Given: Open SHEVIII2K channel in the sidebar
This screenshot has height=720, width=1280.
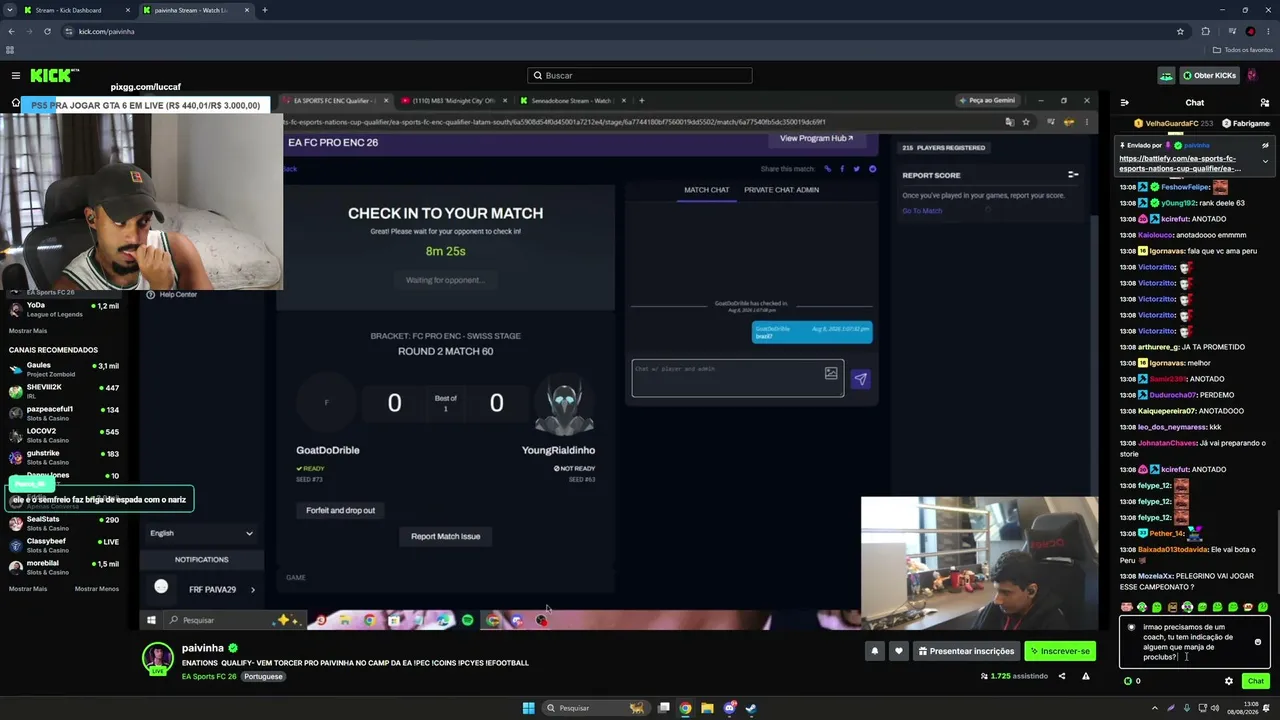Looking at the screenshot, I should tap(64, 392).
